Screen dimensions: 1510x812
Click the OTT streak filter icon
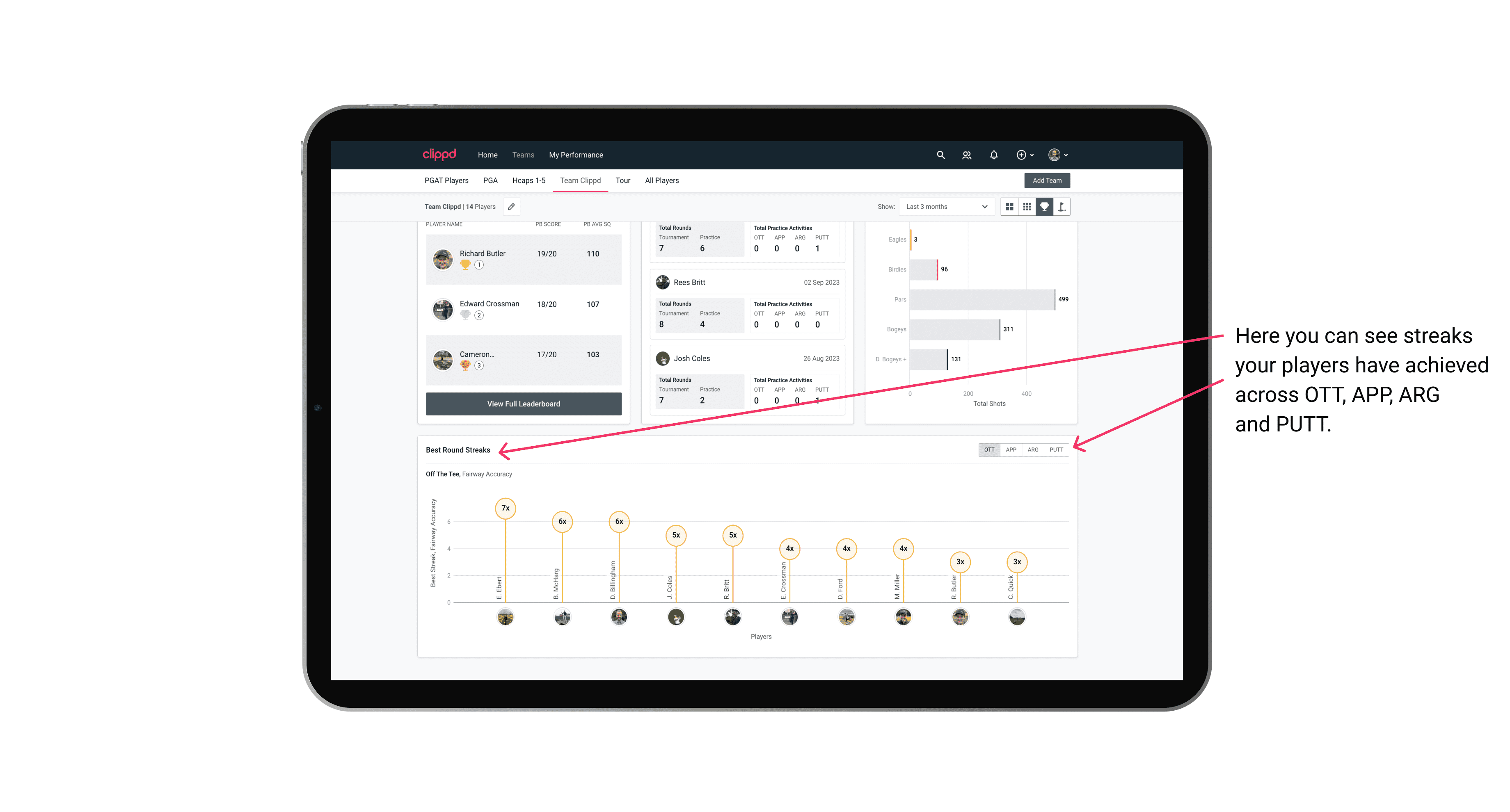[x=988, y=449]
